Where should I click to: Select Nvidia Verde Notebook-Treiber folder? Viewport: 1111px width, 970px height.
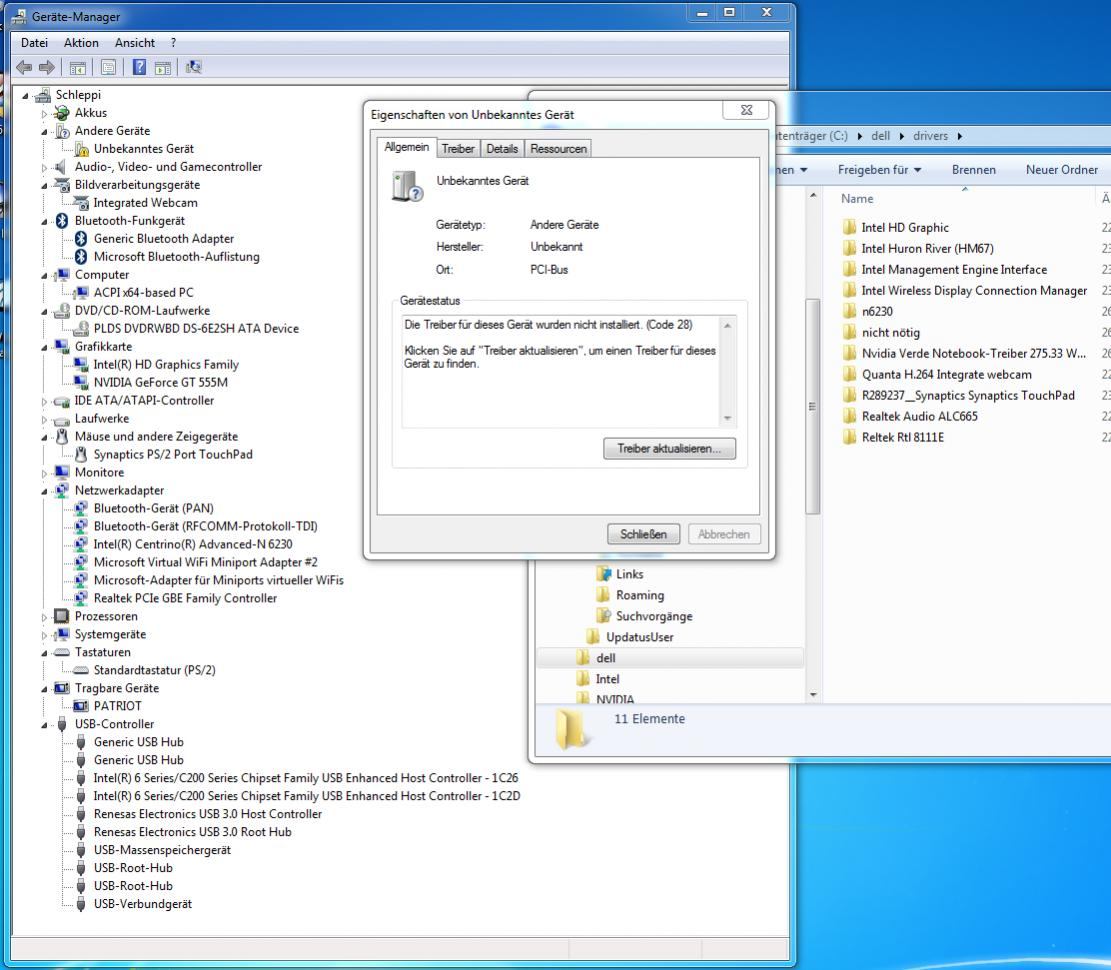973,354
